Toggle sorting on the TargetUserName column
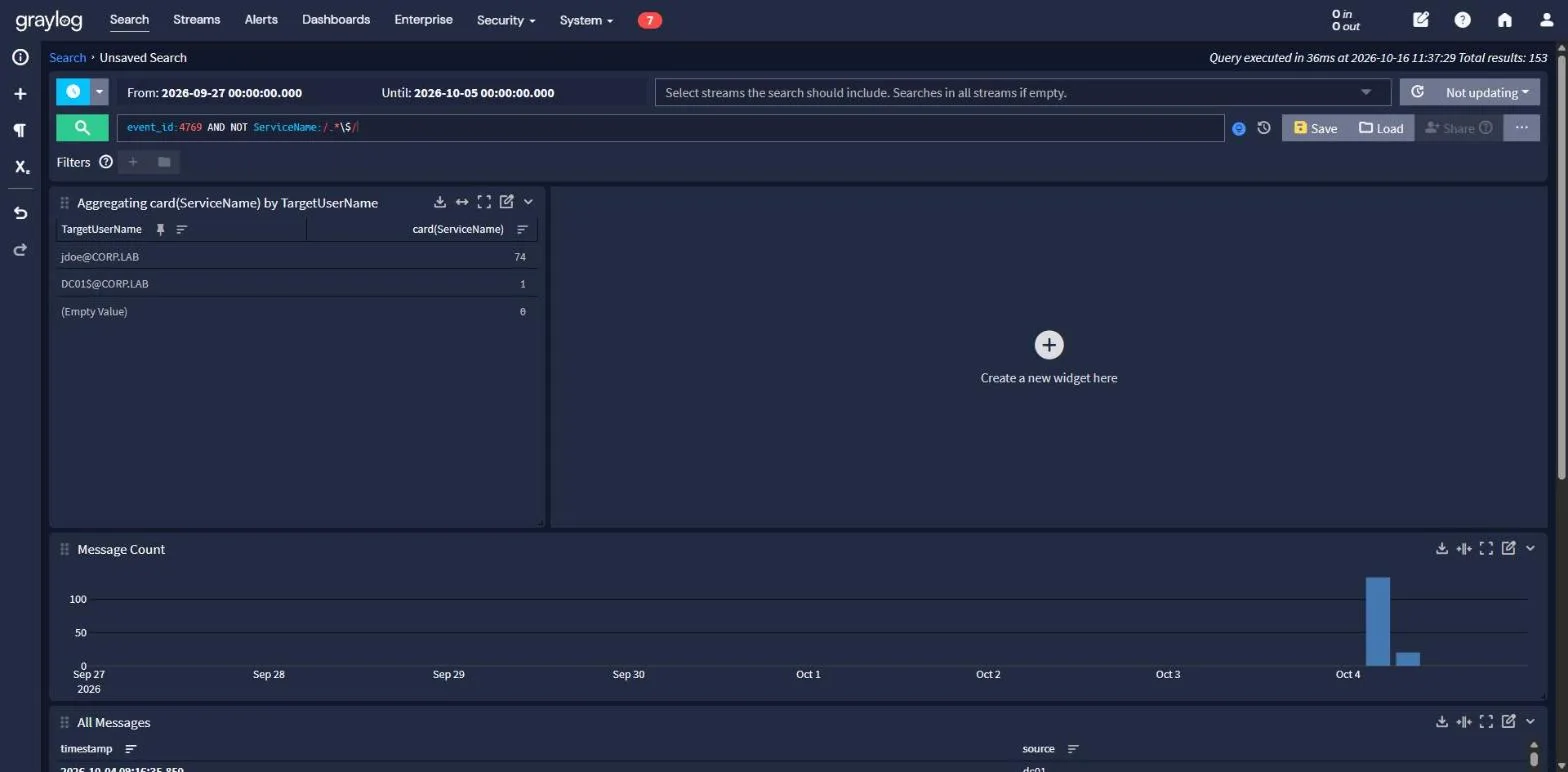The width and height of the screenshot is (1568, 772). pyautogui.click(x=182, y=230)
